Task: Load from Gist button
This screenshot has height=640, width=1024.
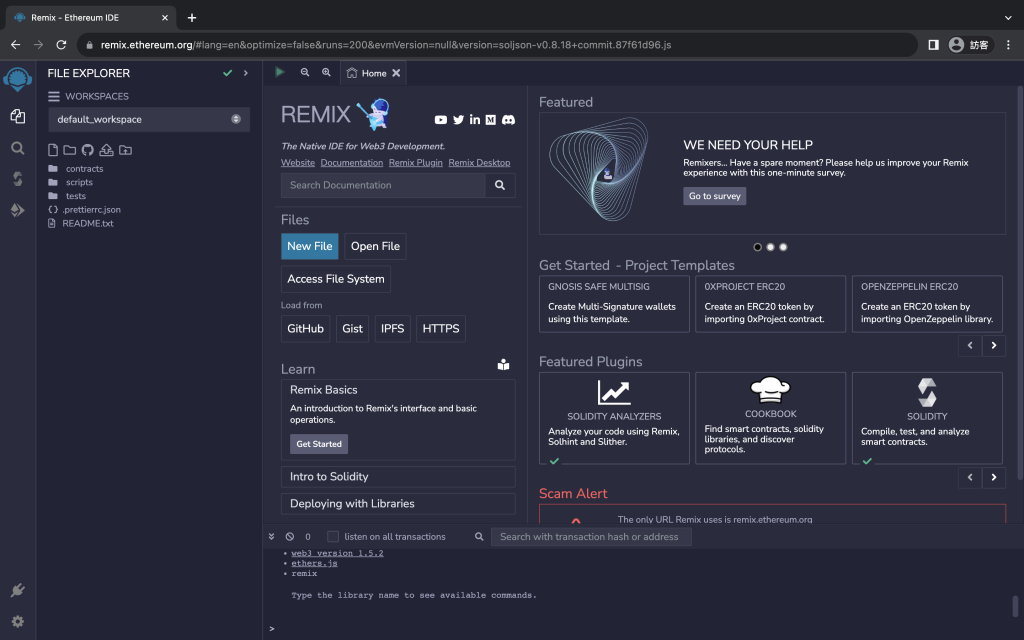Action: 352,328
